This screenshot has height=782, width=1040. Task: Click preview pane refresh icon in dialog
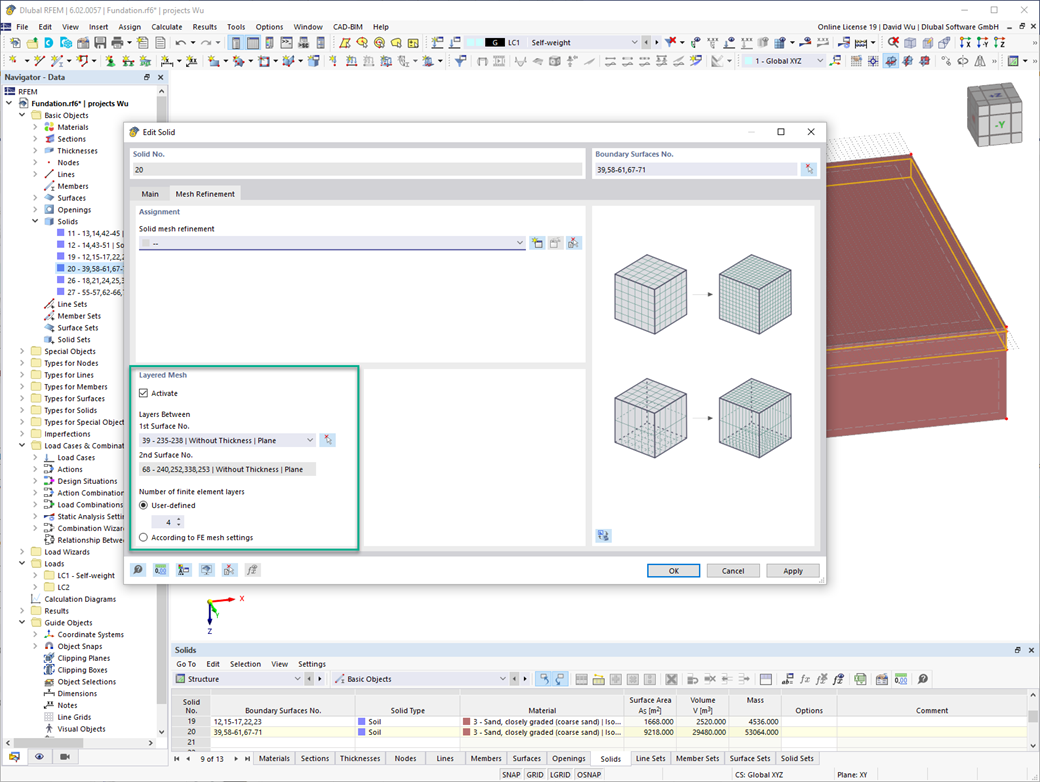604,535
